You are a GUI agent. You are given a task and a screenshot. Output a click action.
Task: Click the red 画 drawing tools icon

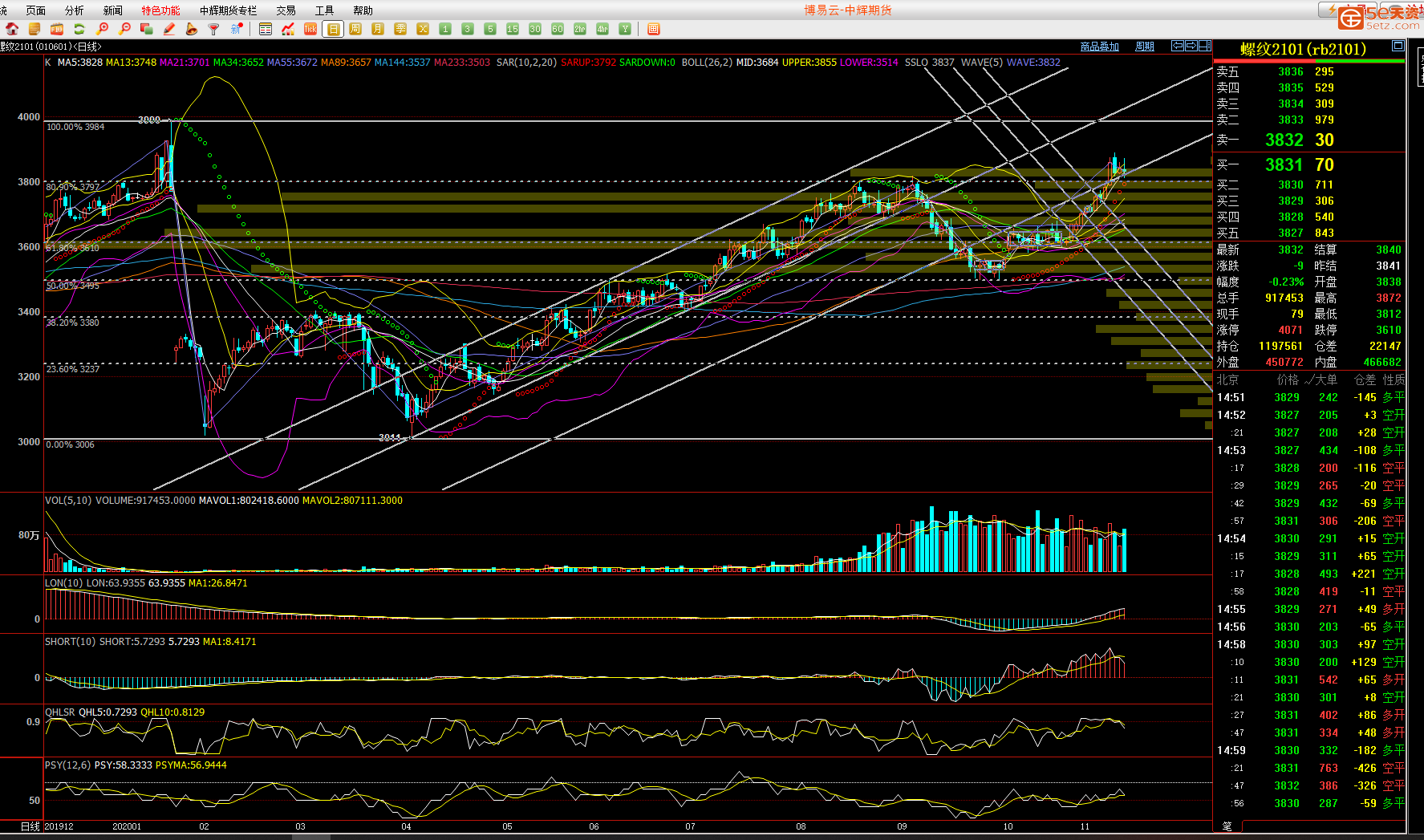pos(654,29)
